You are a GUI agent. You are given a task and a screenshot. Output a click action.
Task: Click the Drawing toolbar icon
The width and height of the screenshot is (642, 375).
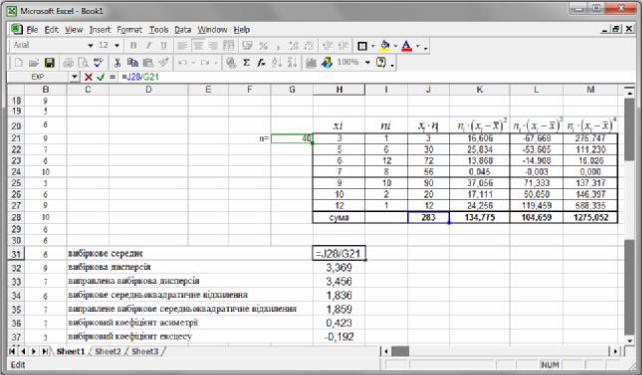pos(327,63)
